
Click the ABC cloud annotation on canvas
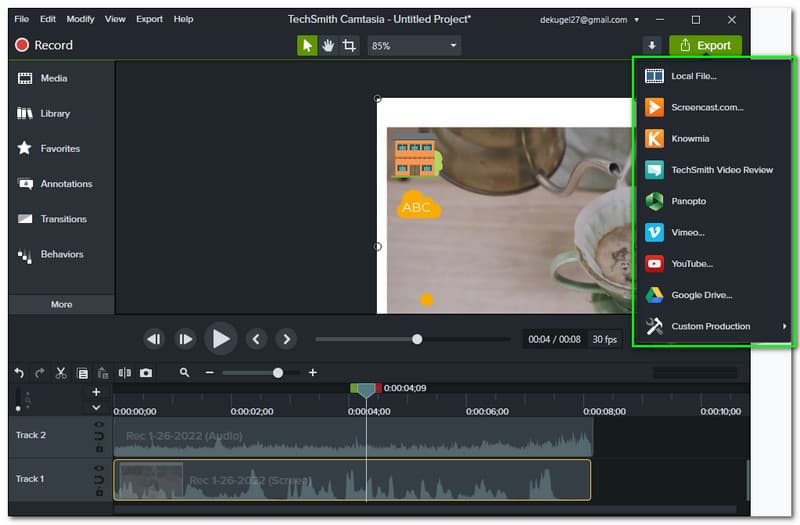click(x=418, y=205)
